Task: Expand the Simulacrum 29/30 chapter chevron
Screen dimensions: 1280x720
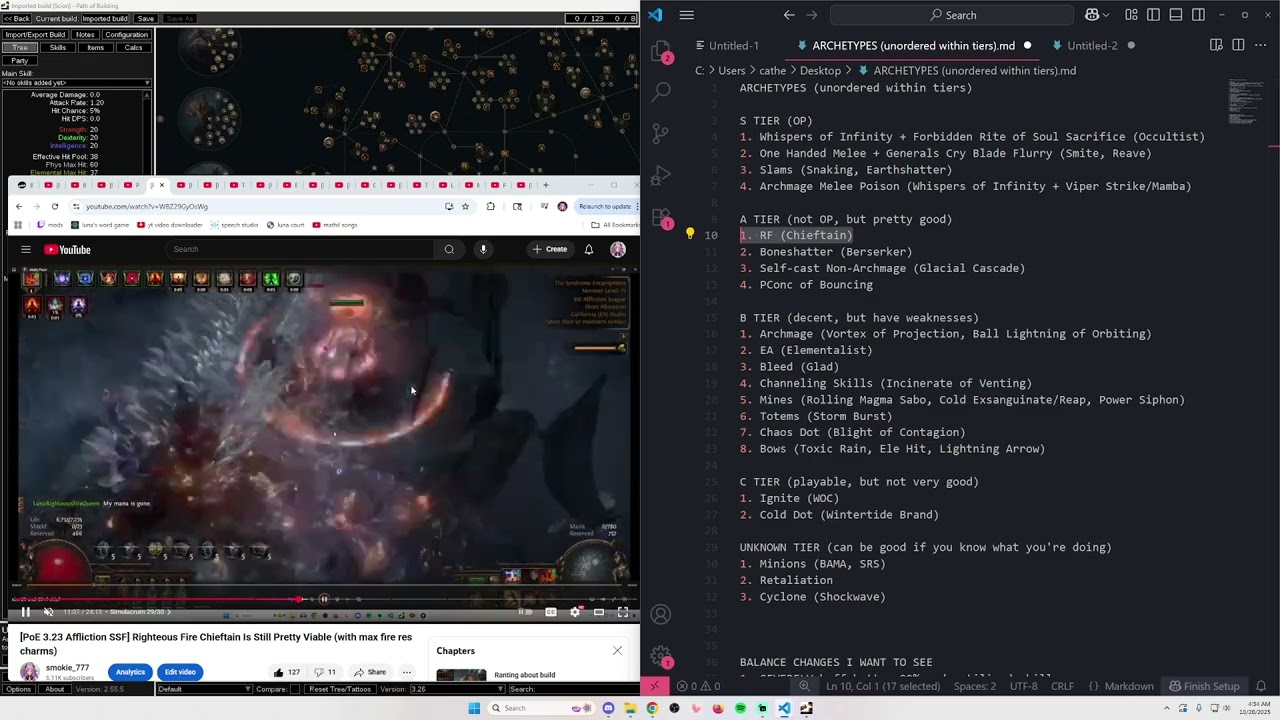Action: (x=168, y=612)
